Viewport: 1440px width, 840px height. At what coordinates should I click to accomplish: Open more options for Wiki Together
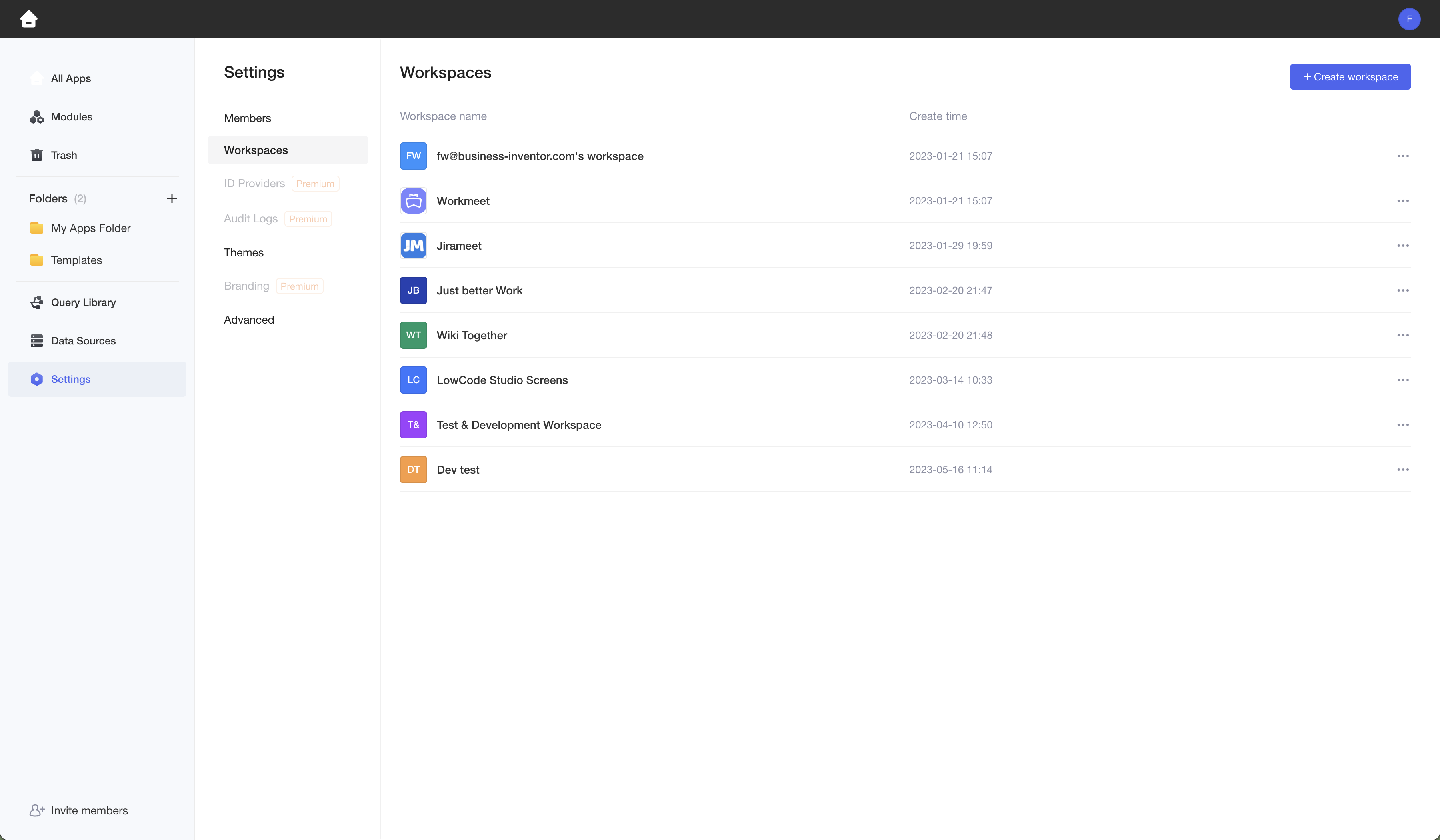click(1402, 336)
